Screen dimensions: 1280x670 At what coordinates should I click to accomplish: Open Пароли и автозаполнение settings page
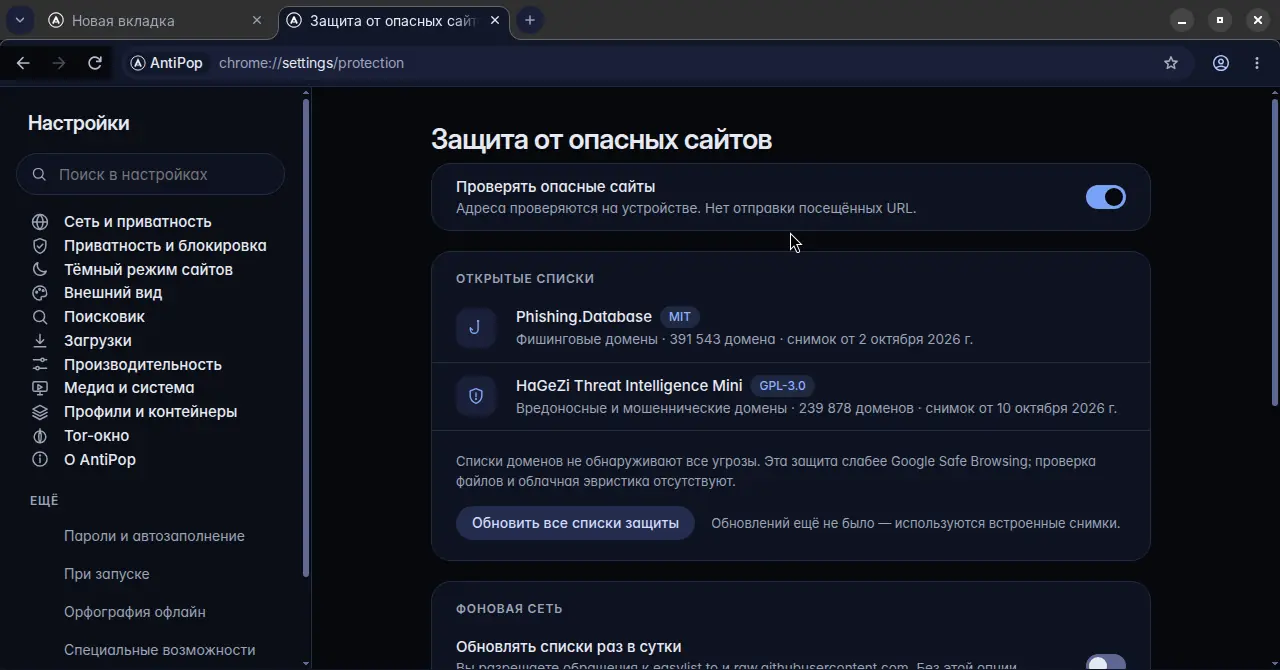tap(154, 536)
